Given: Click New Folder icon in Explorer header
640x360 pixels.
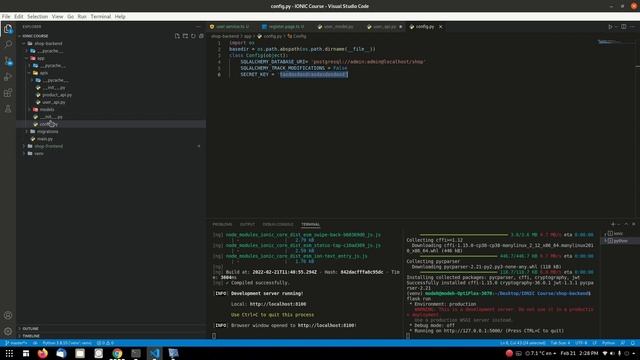Looking at the screenshot, I should (185, 36).
